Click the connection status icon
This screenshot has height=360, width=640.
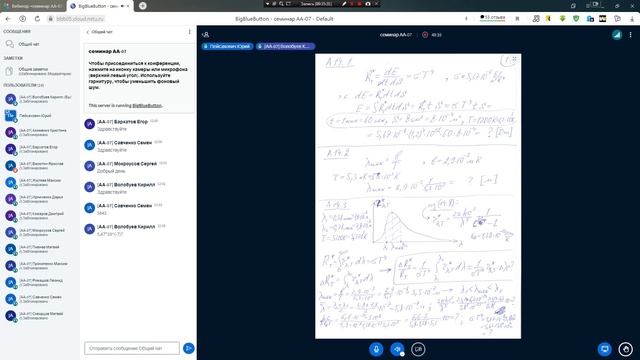coord(617,35)
